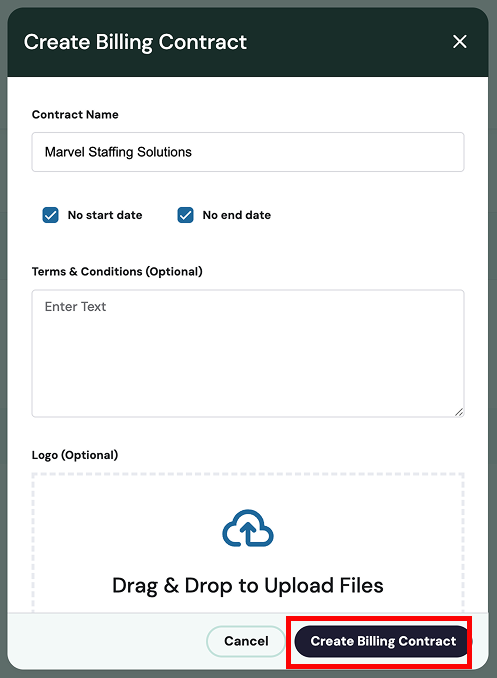Viewport: 497px width, 678px height.
Task: Click the checkmark inside the start date box
Action: (51, 215)
